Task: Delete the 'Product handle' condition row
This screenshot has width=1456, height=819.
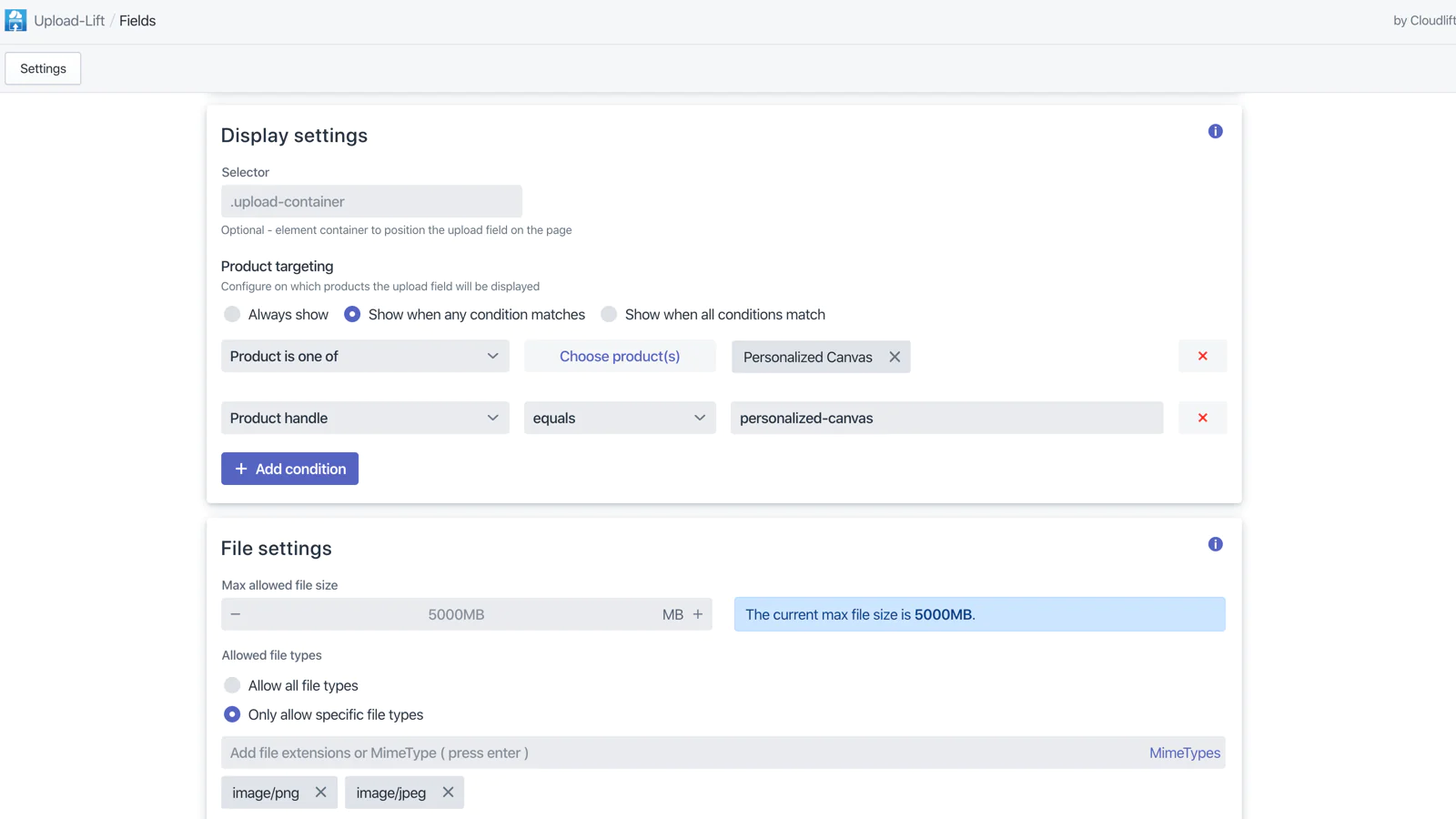Action: click(x=1202, y=418)
